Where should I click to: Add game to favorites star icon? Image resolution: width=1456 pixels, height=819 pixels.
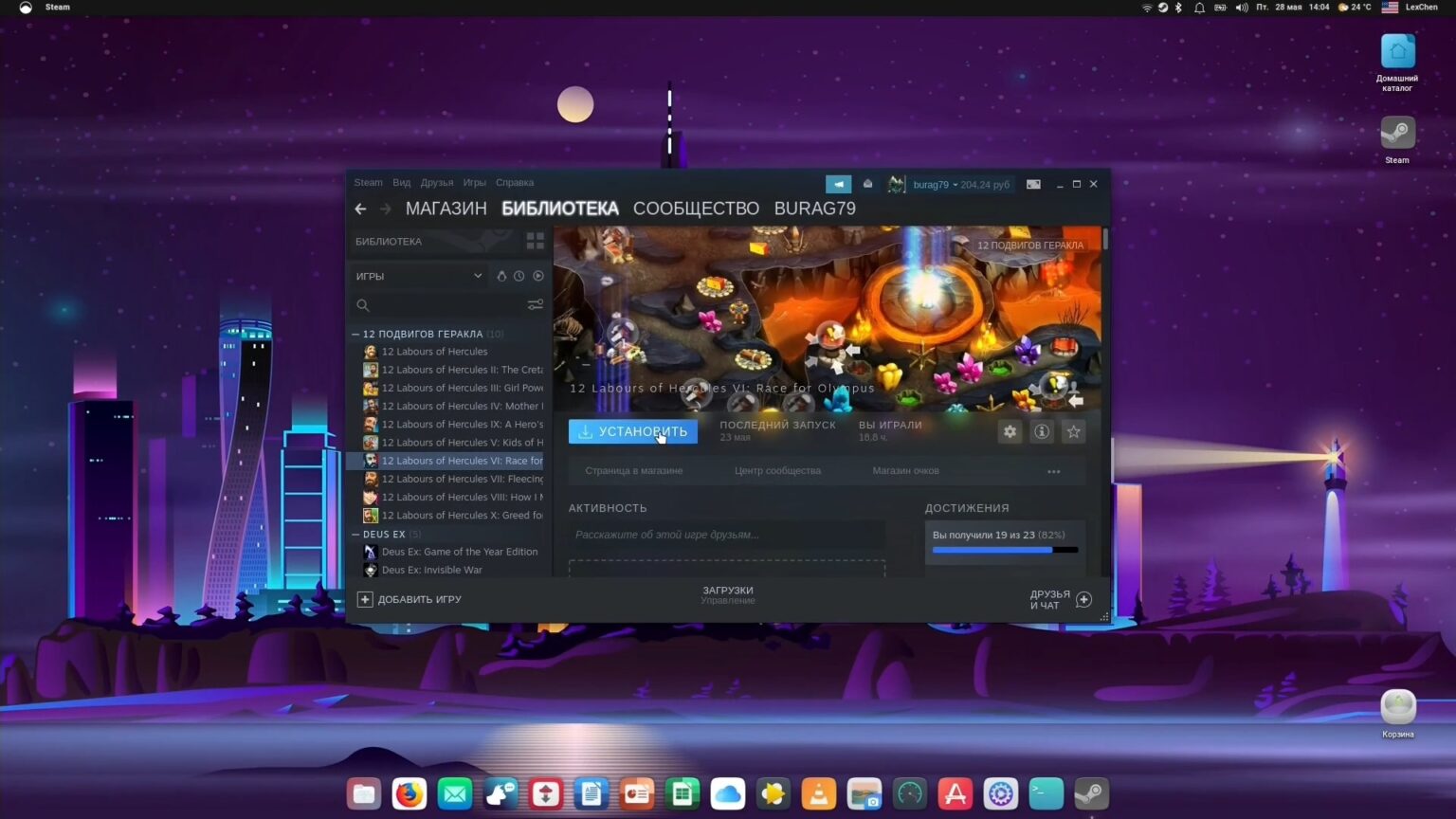tap(1074, 431)
